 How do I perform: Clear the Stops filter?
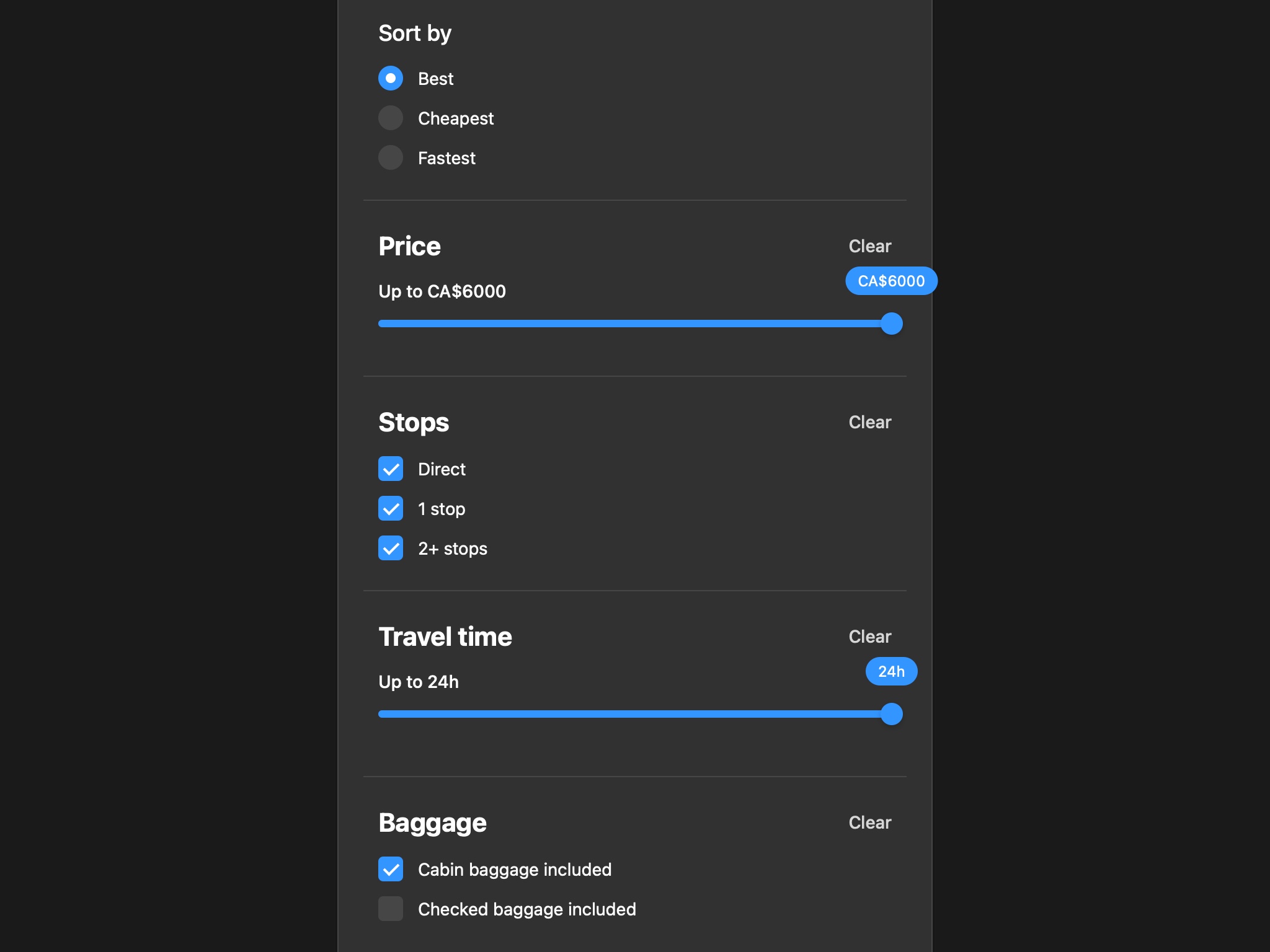tap(869, 422)
